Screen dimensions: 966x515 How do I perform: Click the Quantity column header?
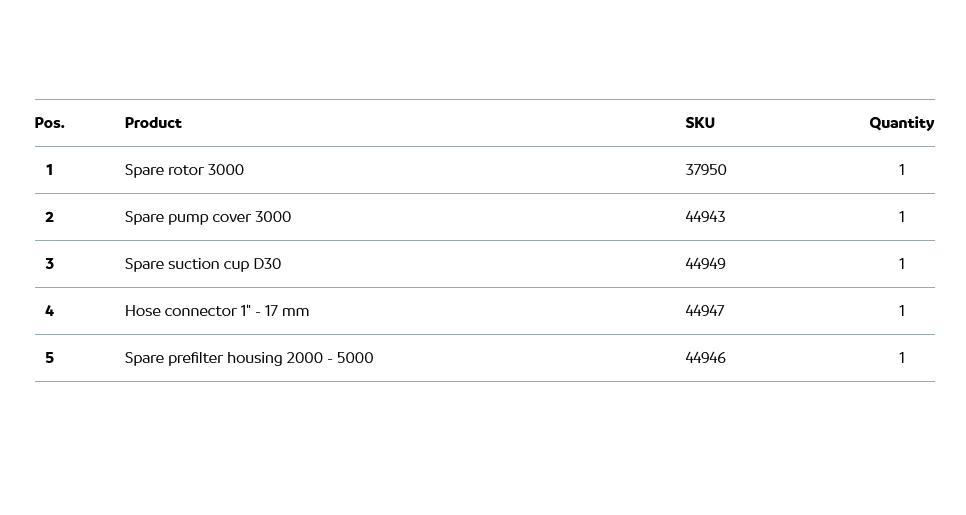(x=901, y=123)
